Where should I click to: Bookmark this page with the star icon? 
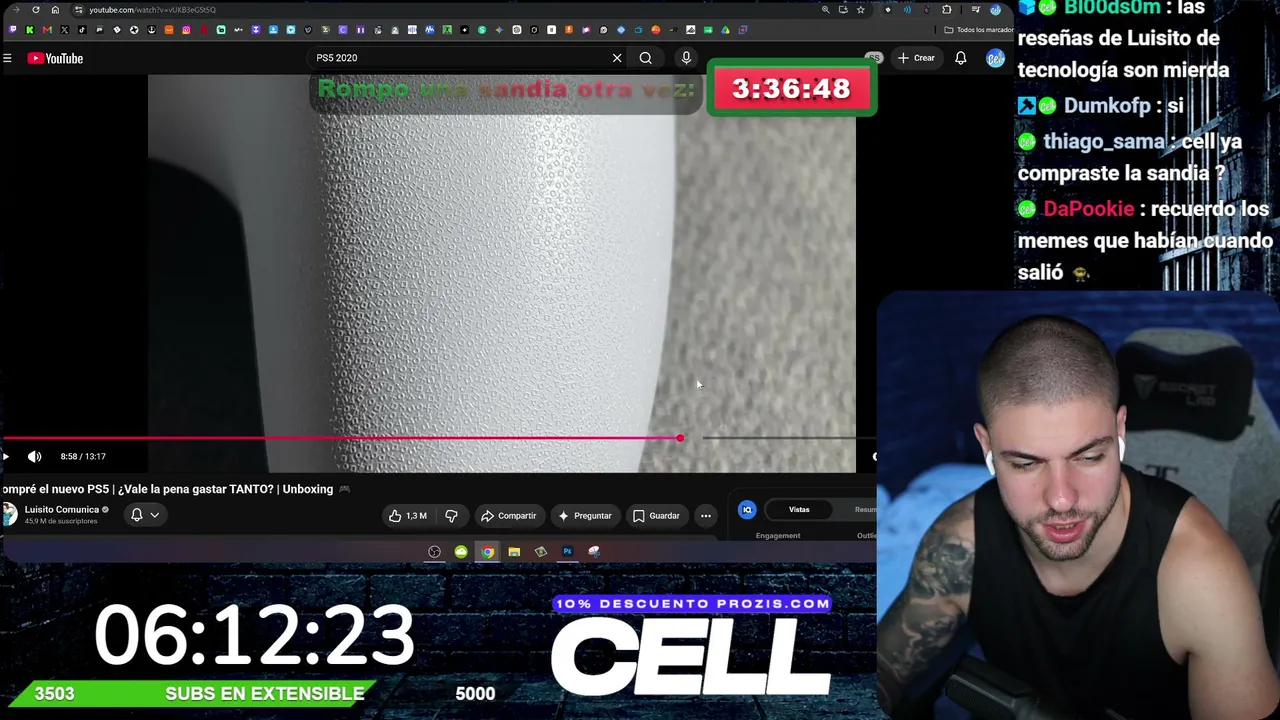point(860,10)
